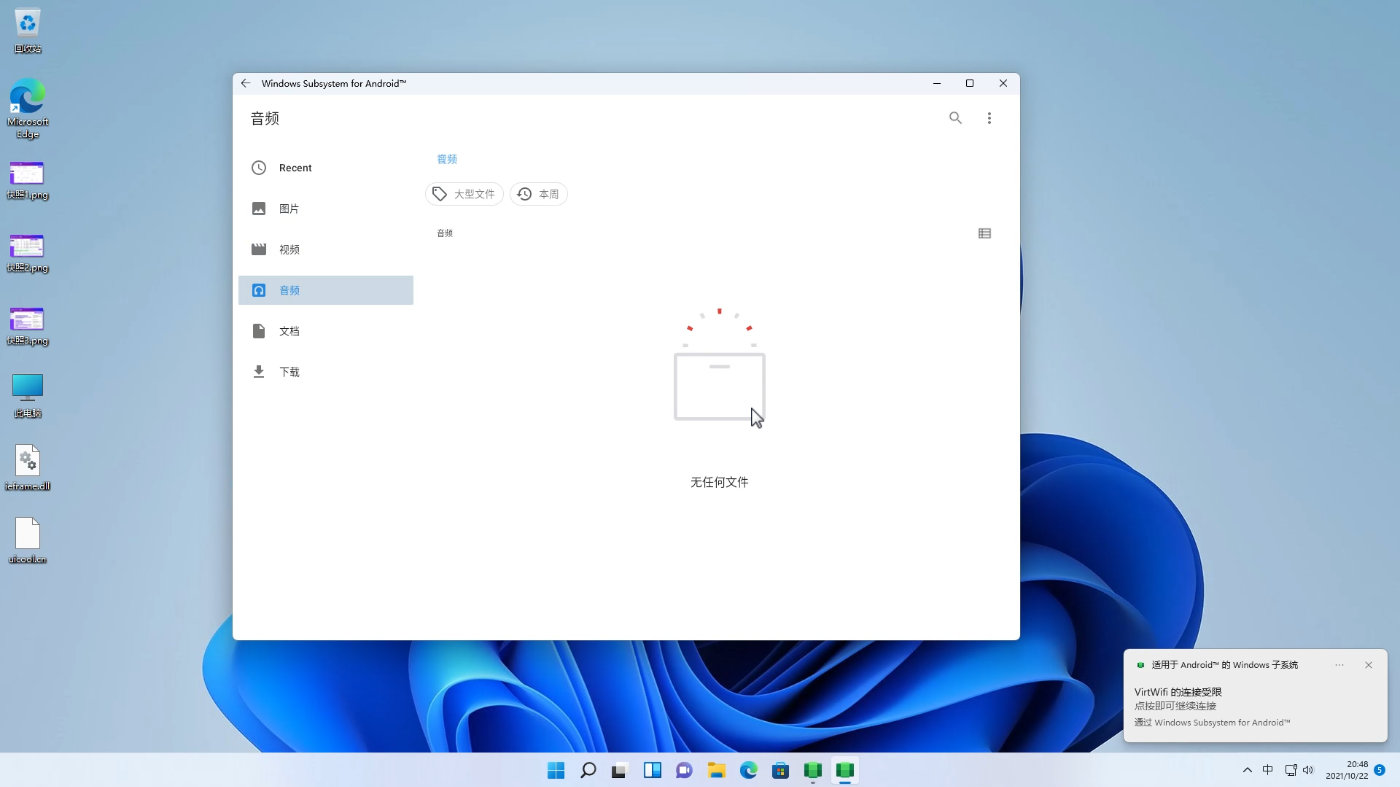Select 文档 in the sidebar
Viewport: 1400px width, 787px height.
coord(325,331)
